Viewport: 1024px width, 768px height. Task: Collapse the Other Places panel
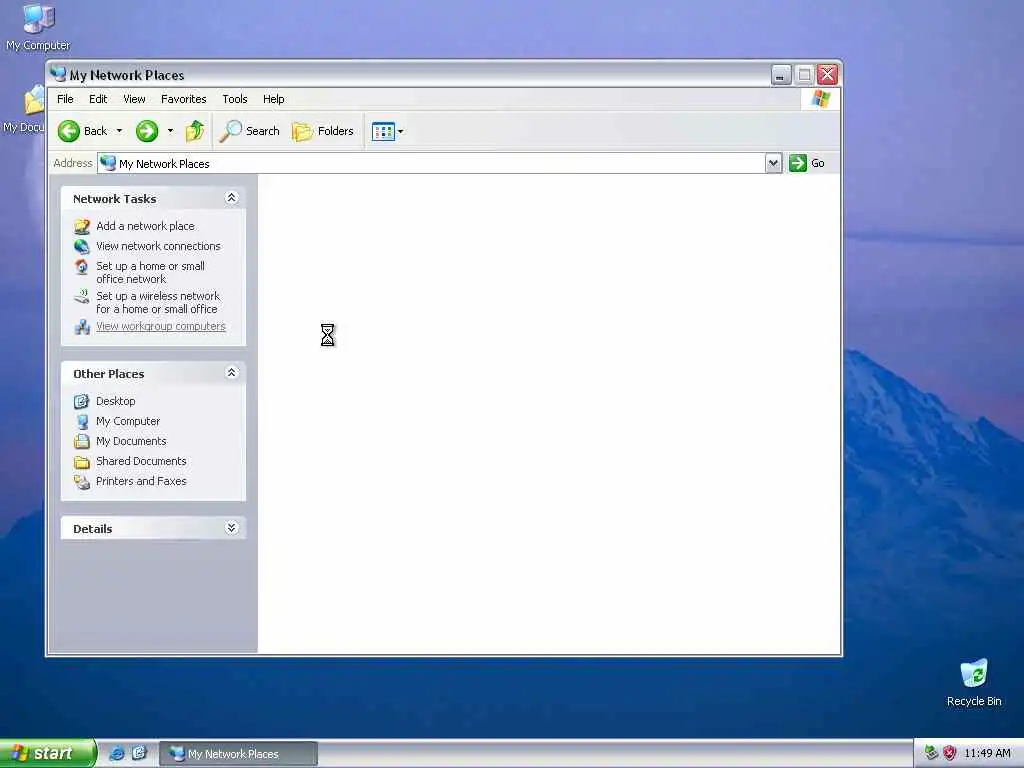click(231, 373)
